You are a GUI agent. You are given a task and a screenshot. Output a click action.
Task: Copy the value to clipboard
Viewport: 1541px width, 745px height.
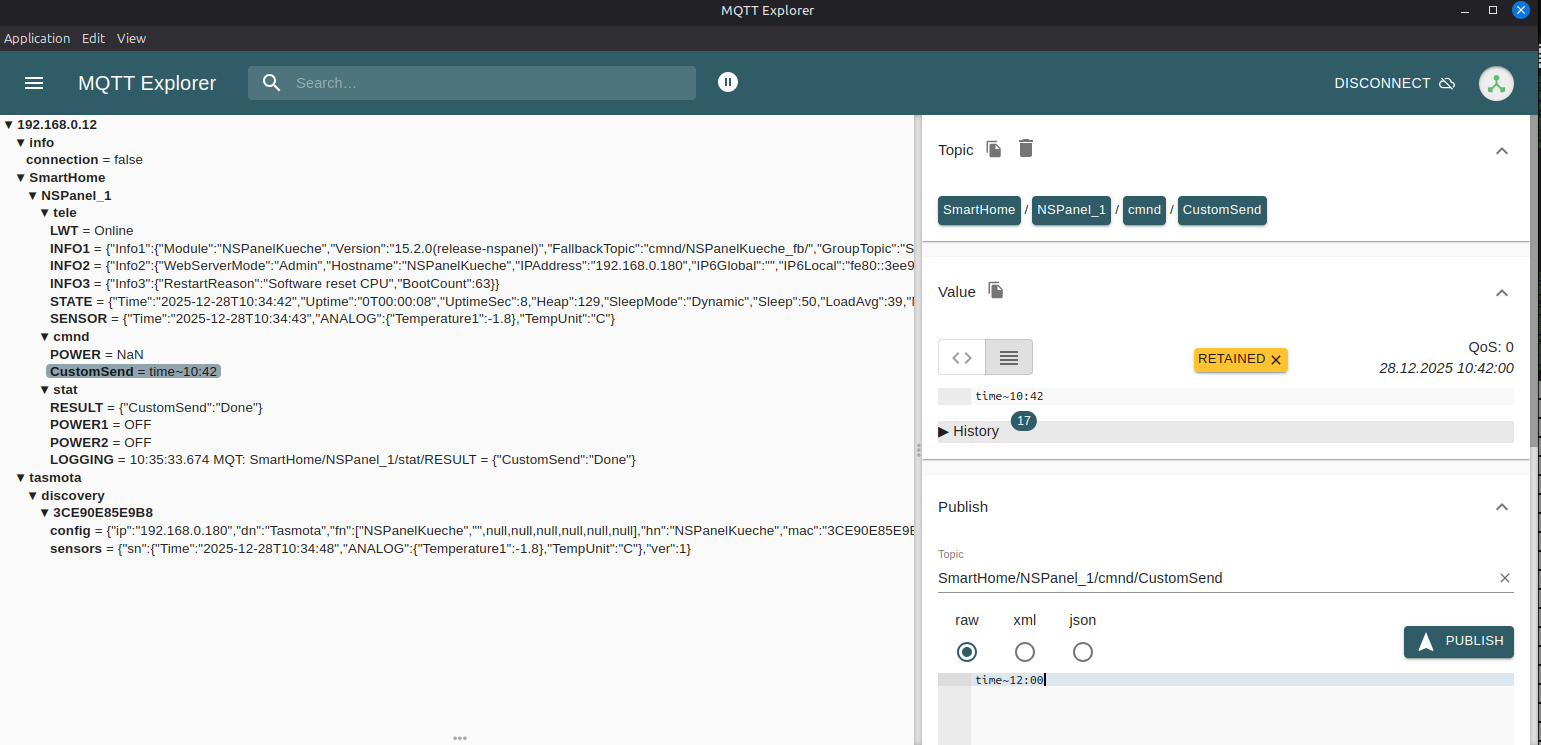[x=996, y=290]
